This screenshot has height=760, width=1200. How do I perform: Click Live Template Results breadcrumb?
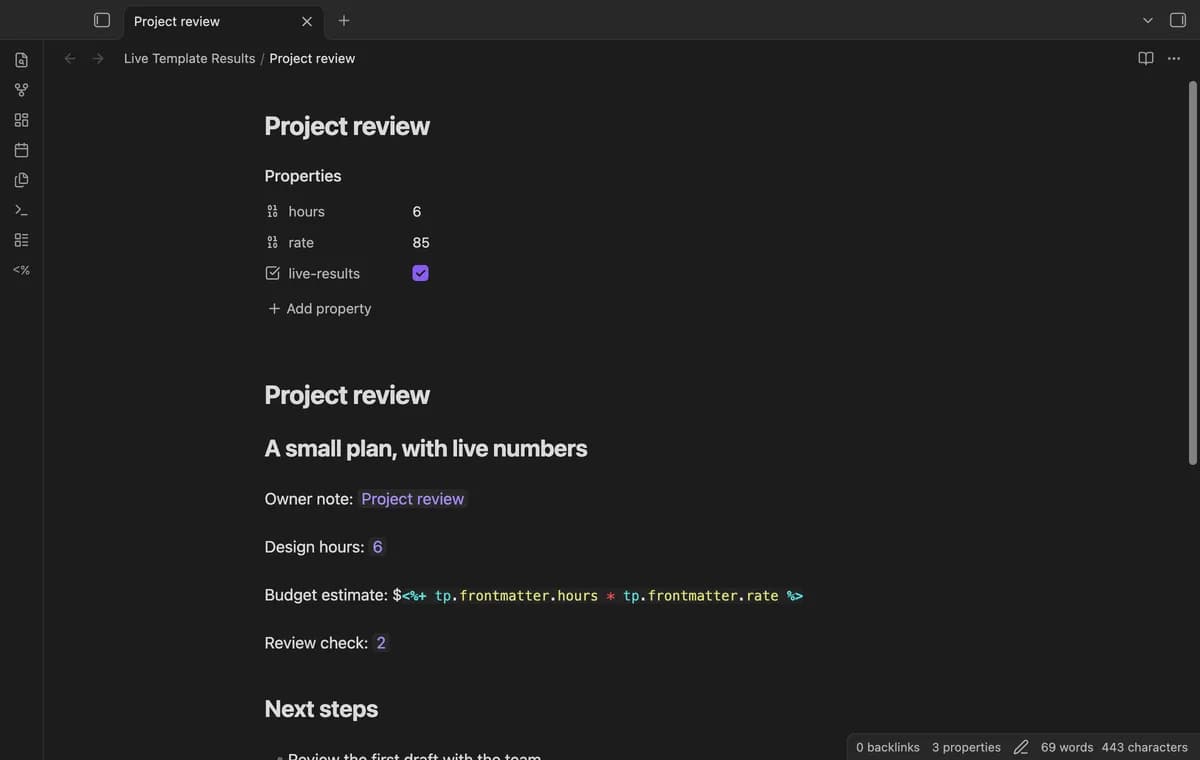click(x=189, y=58)
